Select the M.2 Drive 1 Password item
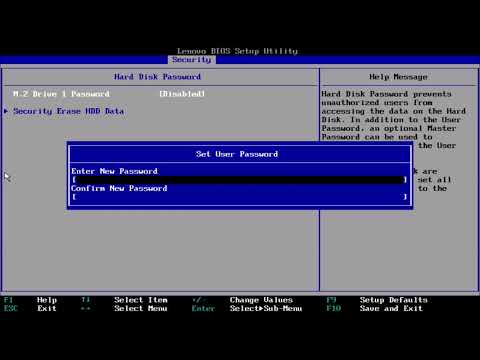 (x=61, y=94)
